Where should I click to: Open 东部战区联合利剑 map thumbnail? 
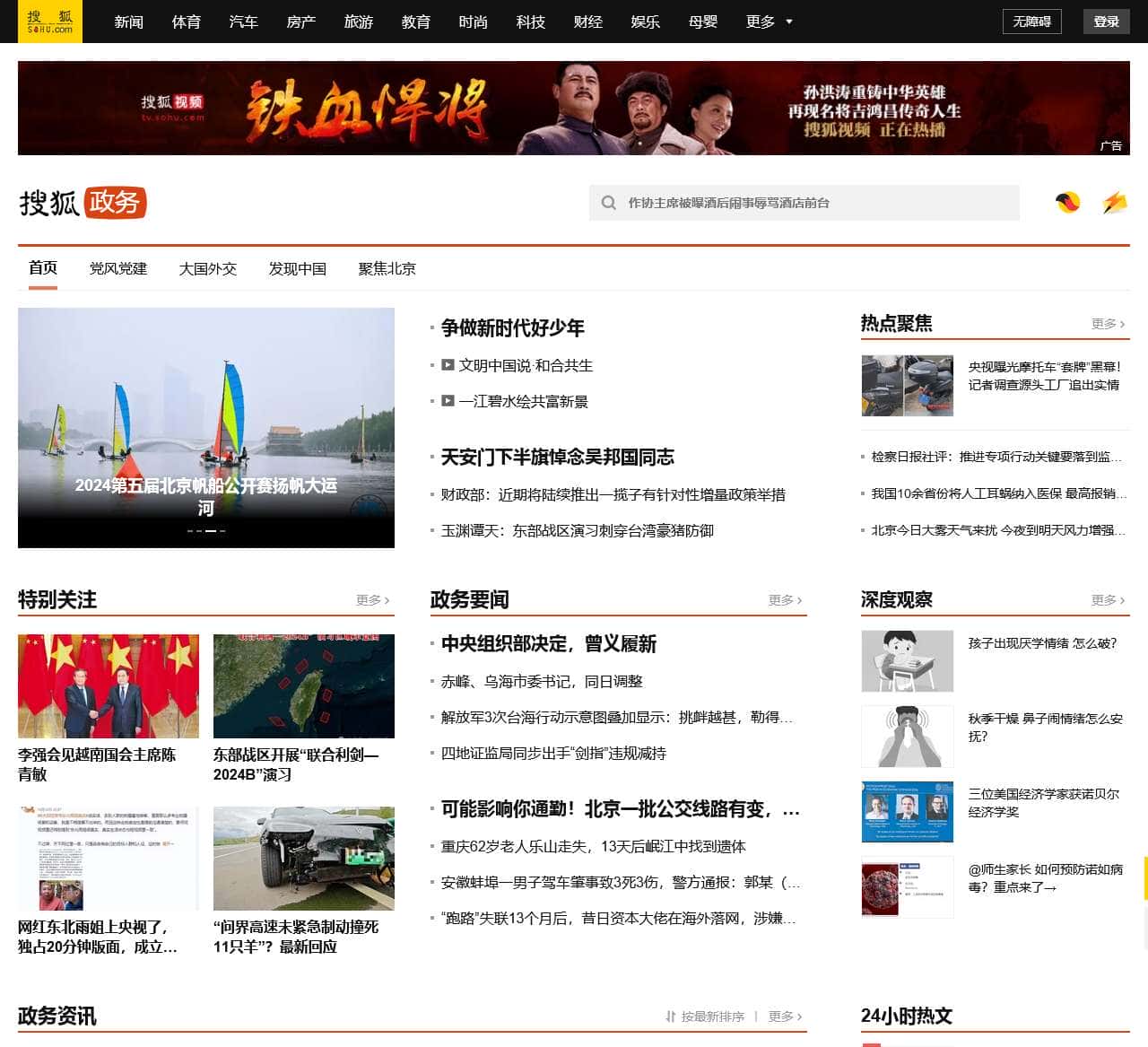(304, 686)
